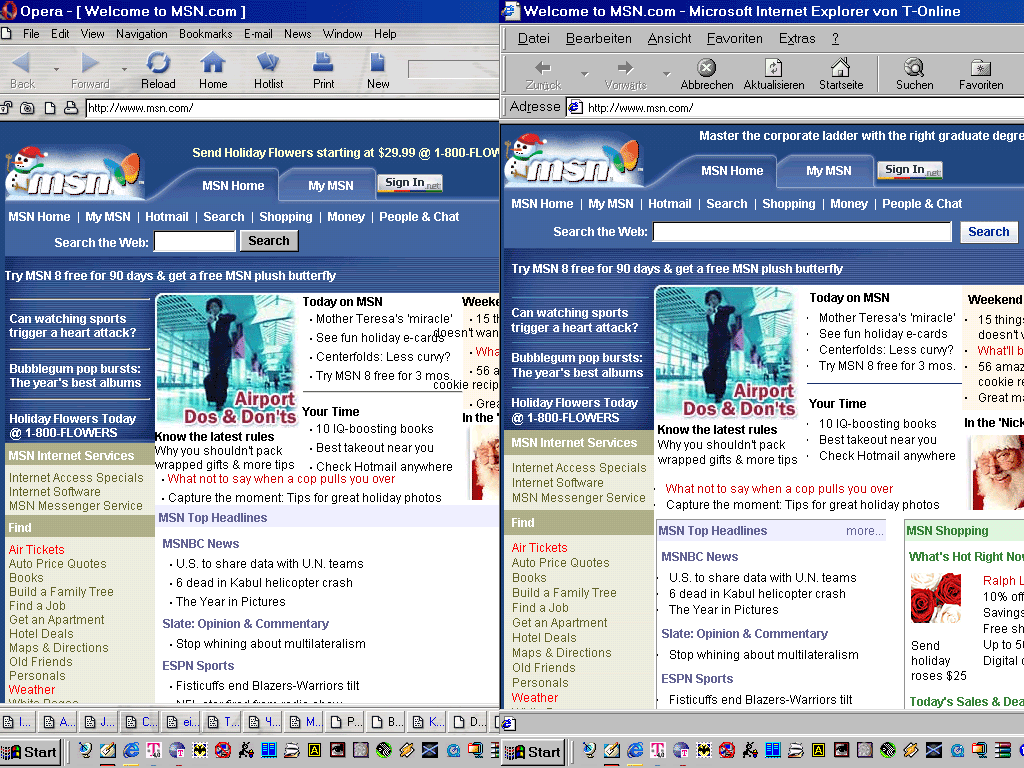
Task: Click People & Chat in the Opera page
Action: (x=419, y=217)
